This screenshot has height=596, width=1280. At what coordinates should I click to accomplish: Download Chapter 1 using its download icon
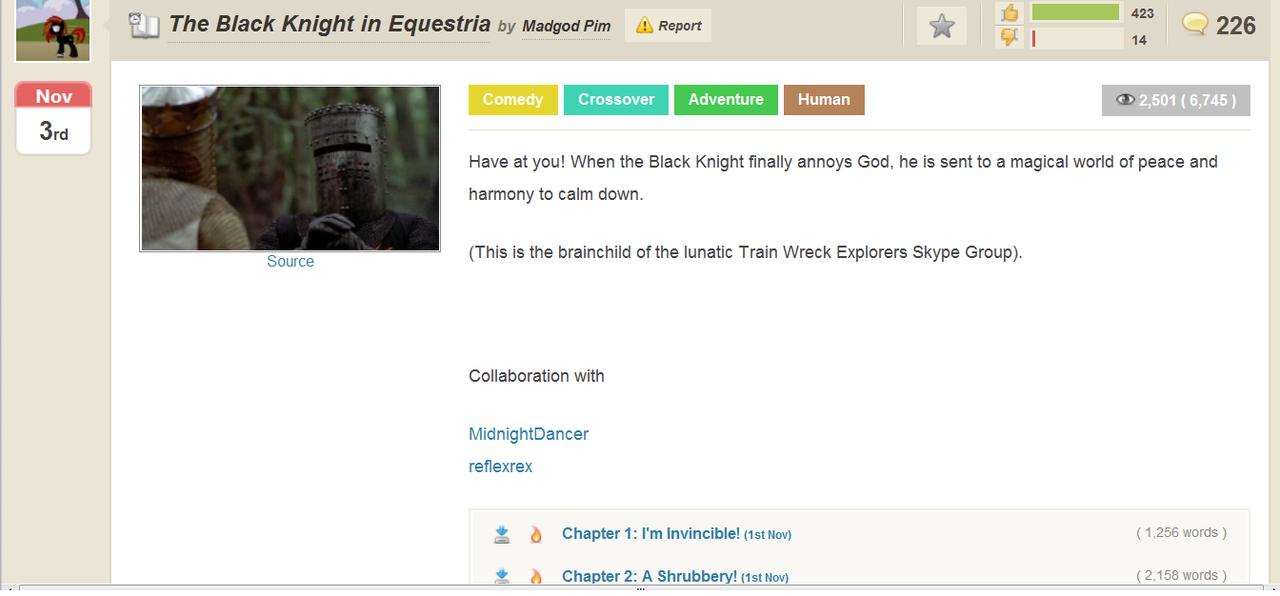coord(502,534)
